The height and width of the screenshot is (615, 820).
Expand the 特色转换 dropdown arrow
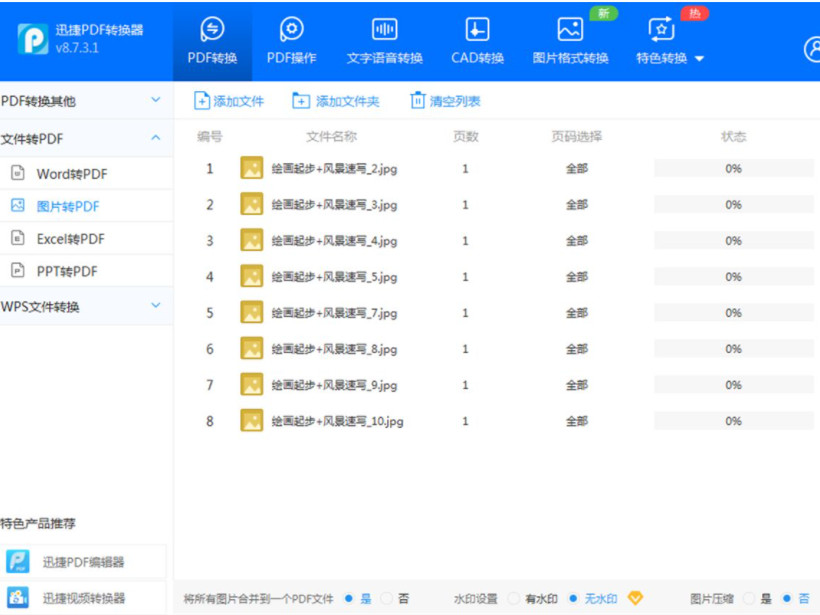click(699, 59)
